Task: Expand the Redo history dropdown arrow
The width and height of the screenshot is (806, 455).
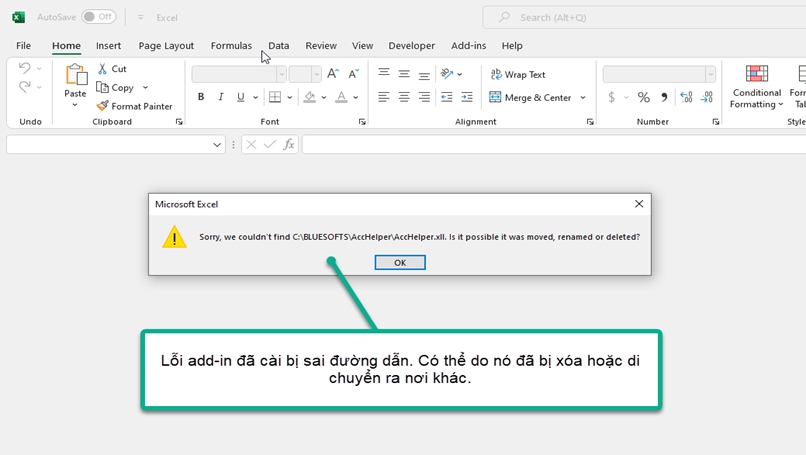Action: pos(39,87)
